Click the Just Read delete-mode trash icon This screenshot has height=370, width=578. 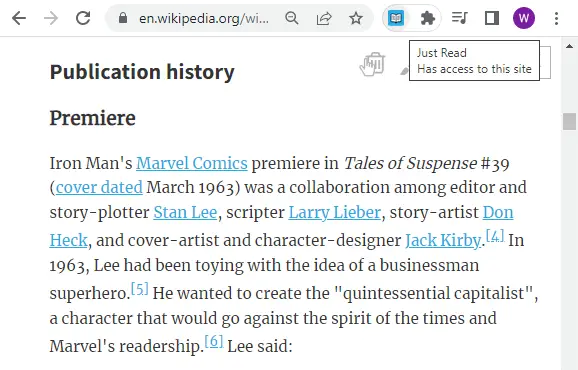[373, 64]
